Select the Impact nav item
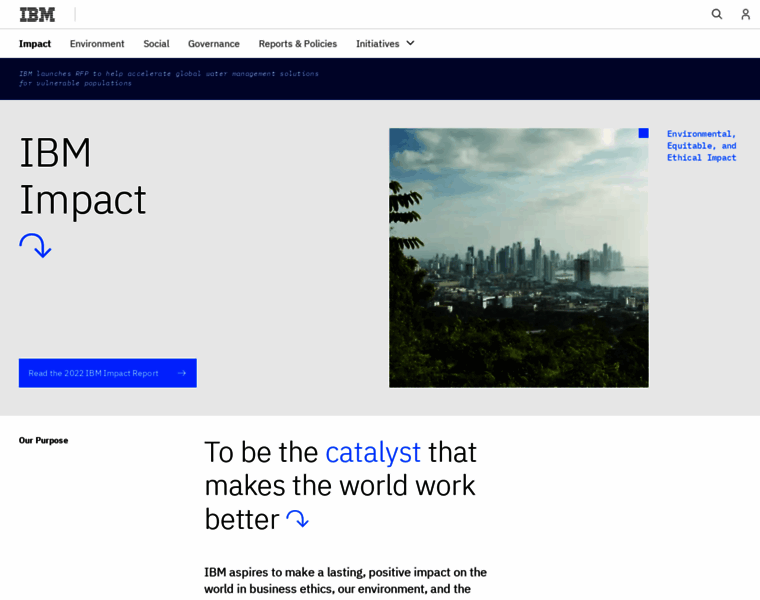This screenshot has width=760, height=600. (35, 44)
